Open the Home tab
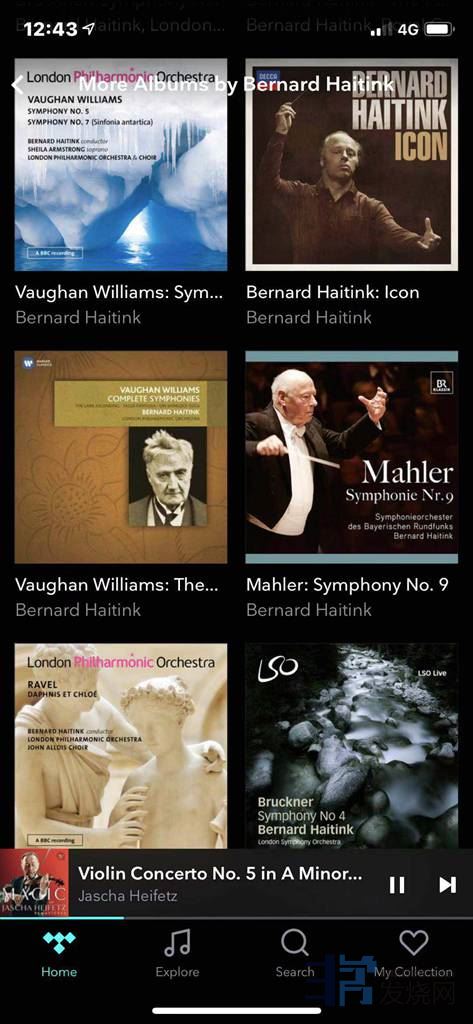The image size is (473, 1024). pos(59,954)
